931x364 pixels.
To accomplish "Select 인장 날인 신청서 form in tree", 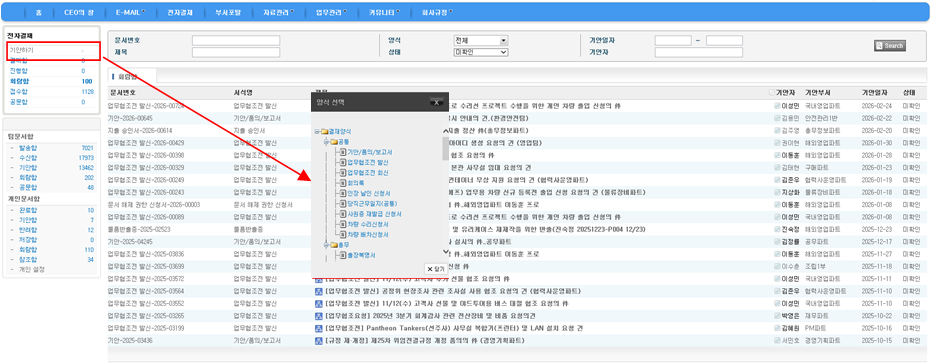I will (x=368, y=193).
